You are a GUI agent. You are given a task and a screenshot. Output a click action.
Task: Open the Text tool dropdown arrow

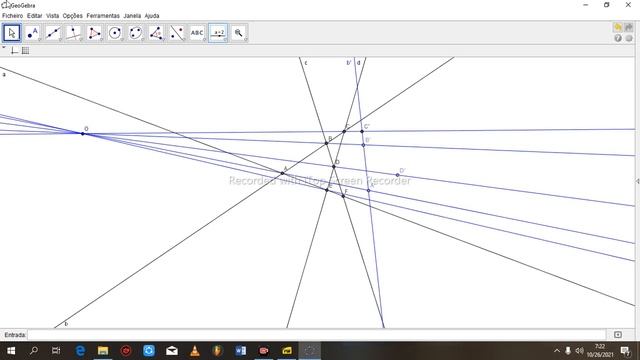click(x=205, y=40)
